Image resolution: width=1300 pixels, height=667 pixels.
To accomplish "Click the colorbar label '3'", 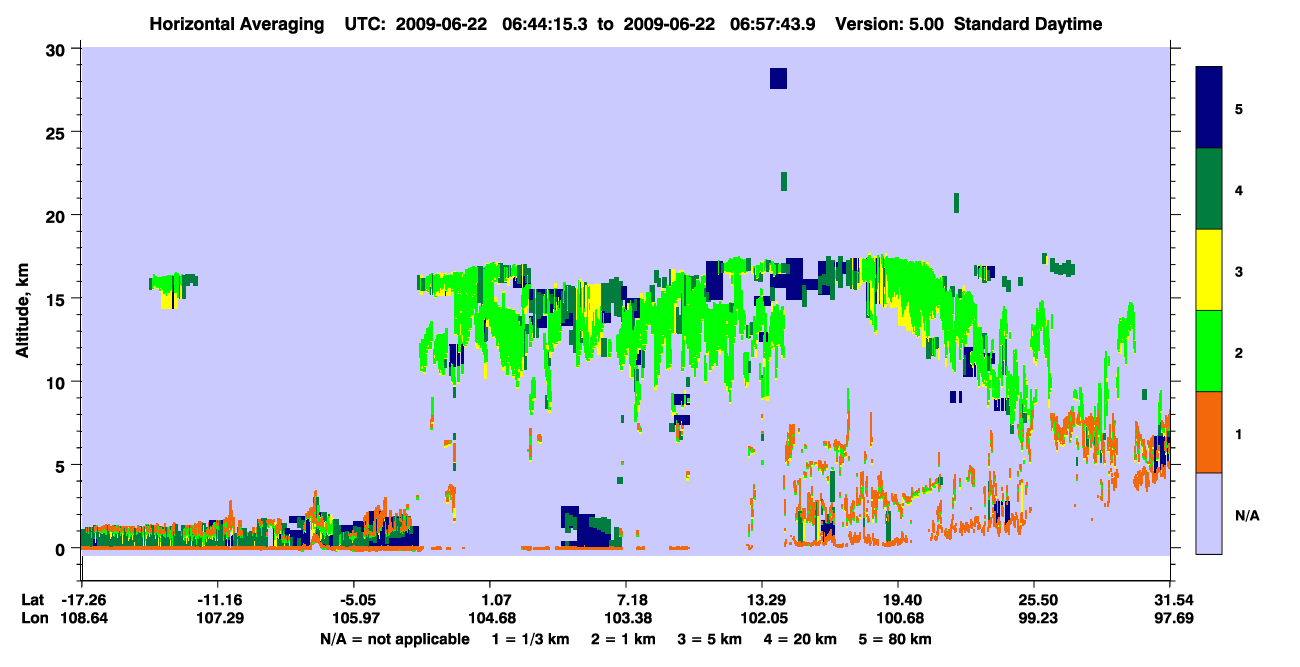I will (x=1239, y=271).
